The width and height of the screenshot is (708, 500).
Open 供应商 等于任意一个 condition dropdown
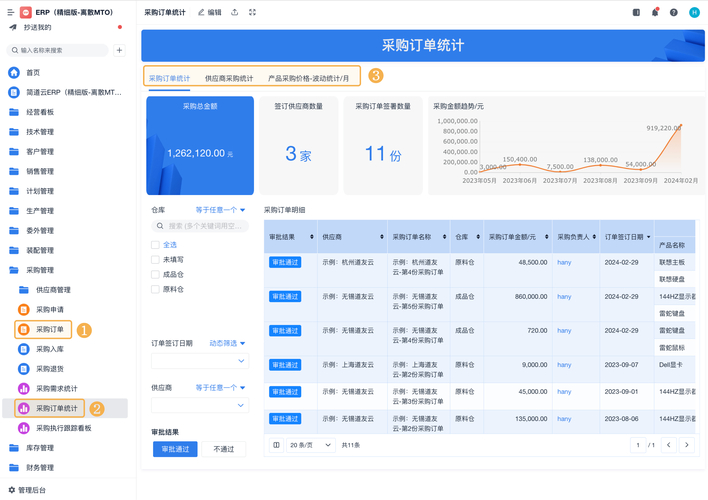tap(220, 388)
